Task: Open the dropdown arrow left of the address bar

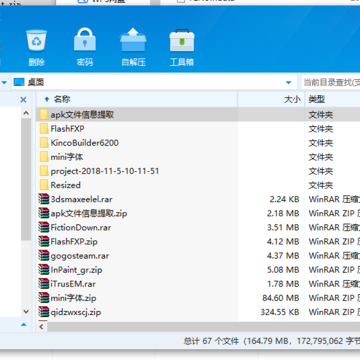Action: pyautogui.click(x=4, y=82)
